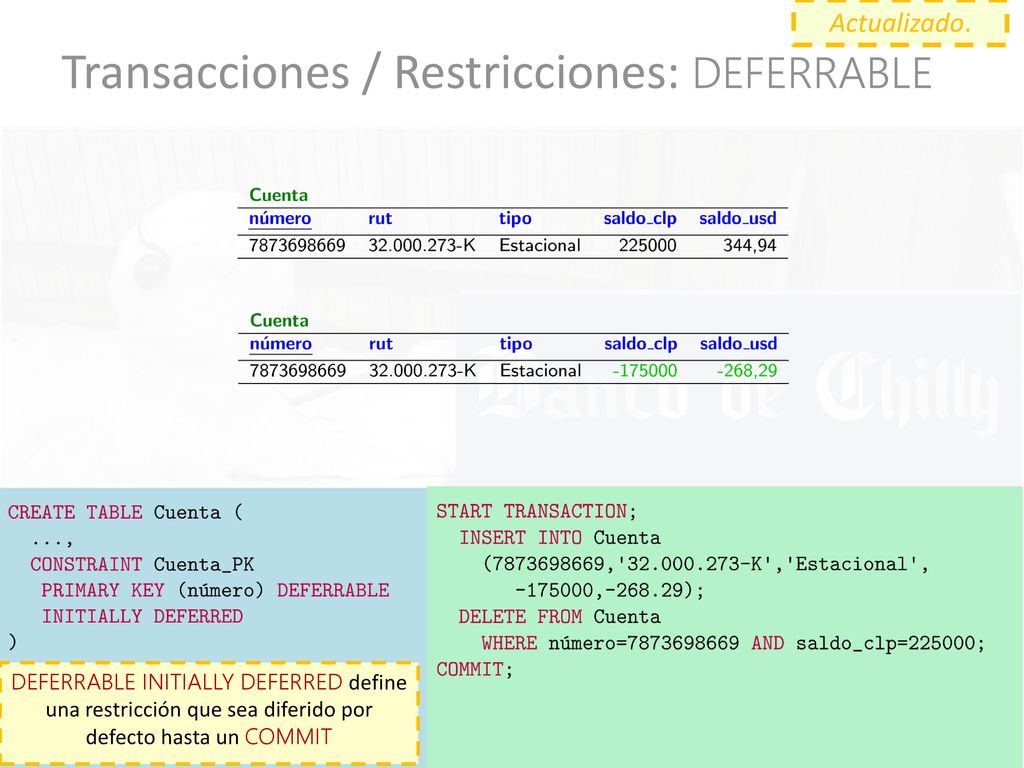The image size is (1024, 768).
Task: Select the green value -268,29
Action: pos(746,371)
